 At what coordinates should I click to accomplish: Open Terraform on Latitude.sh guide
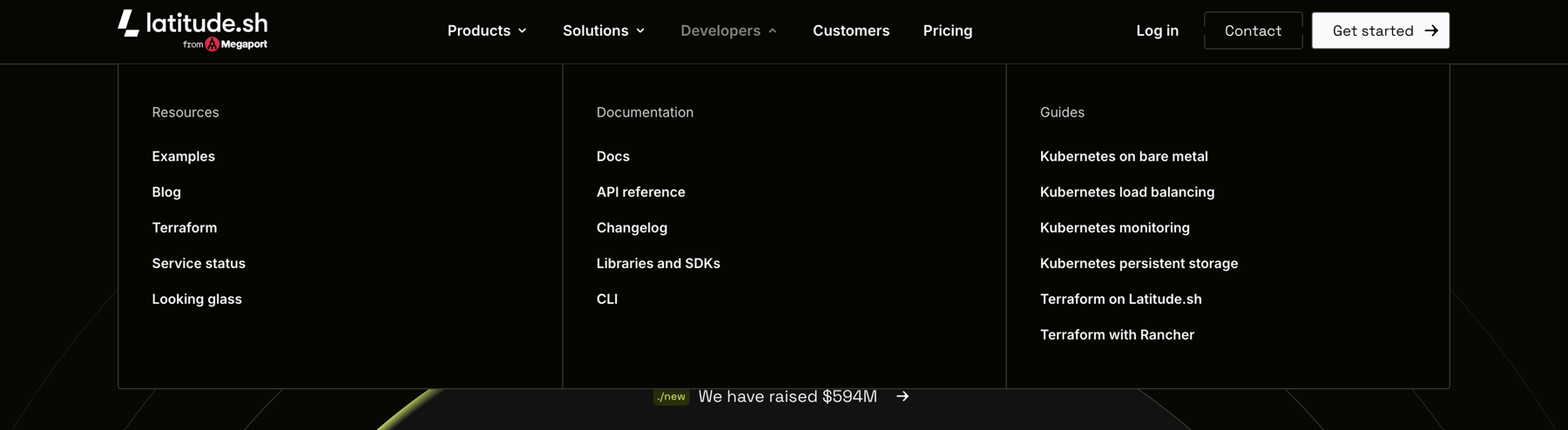1121,299
